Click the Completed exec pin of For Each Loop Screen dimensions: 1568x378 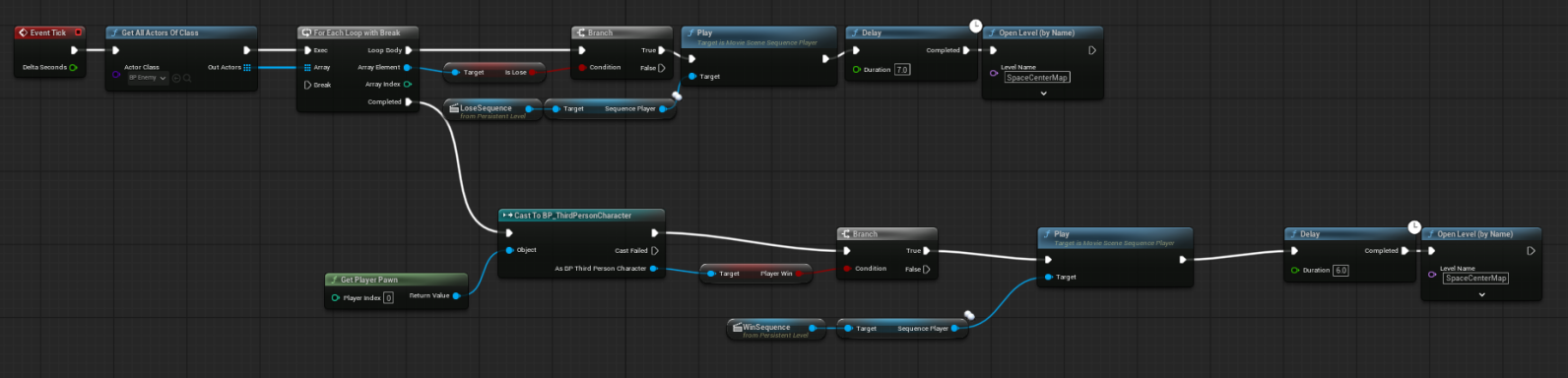point(409,102)
